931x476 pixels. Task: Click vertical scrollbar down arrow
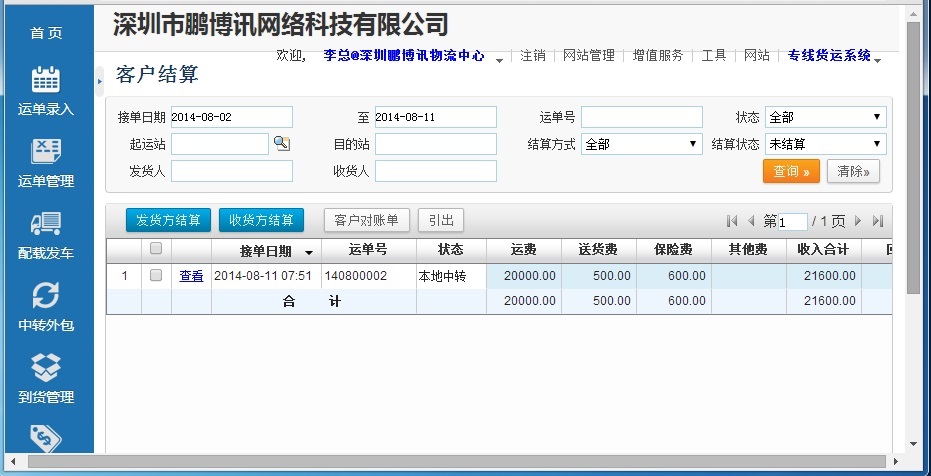click(x=913, y=444)
